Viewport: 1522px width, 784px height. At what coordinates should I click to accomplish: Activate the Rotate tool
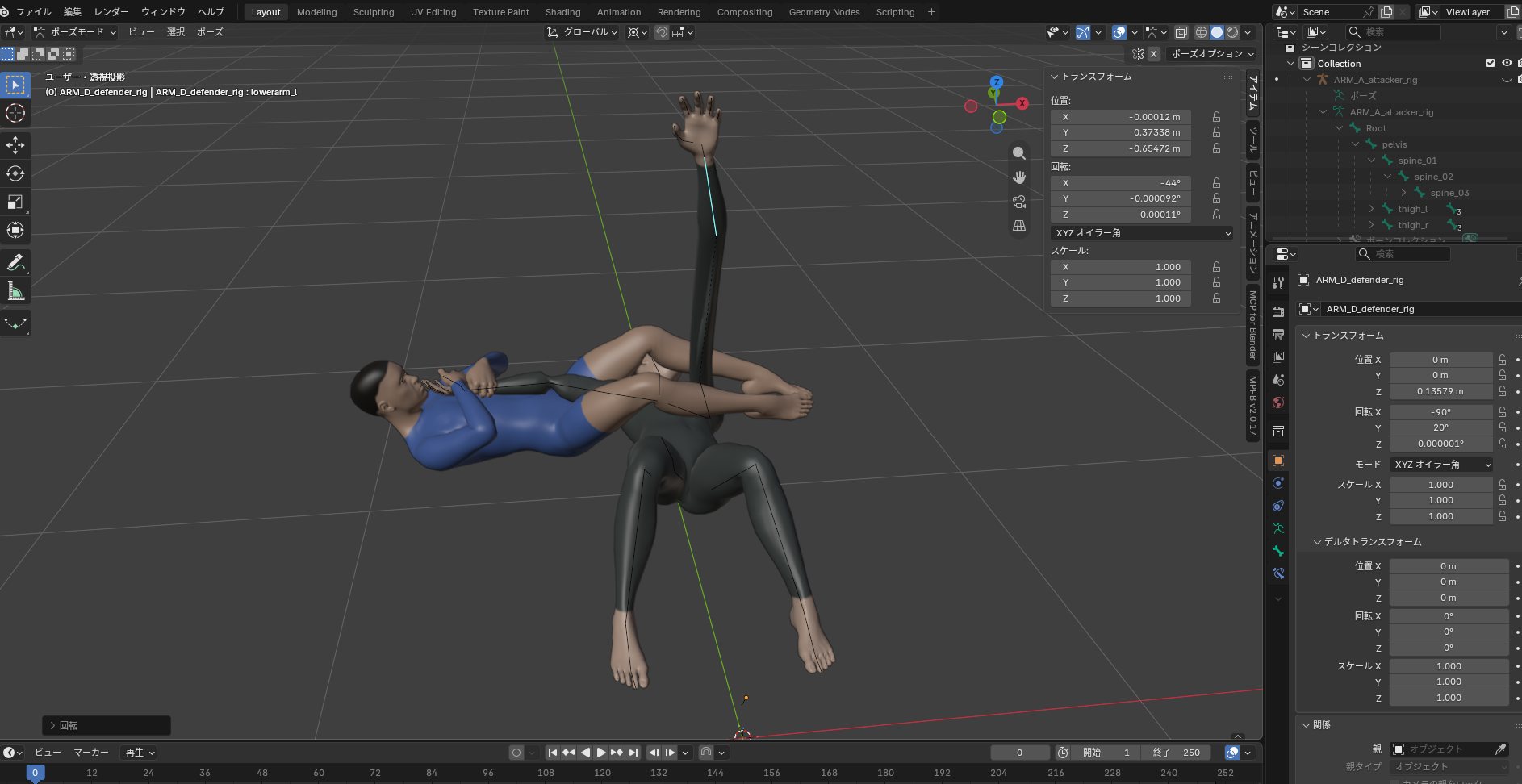15,173
